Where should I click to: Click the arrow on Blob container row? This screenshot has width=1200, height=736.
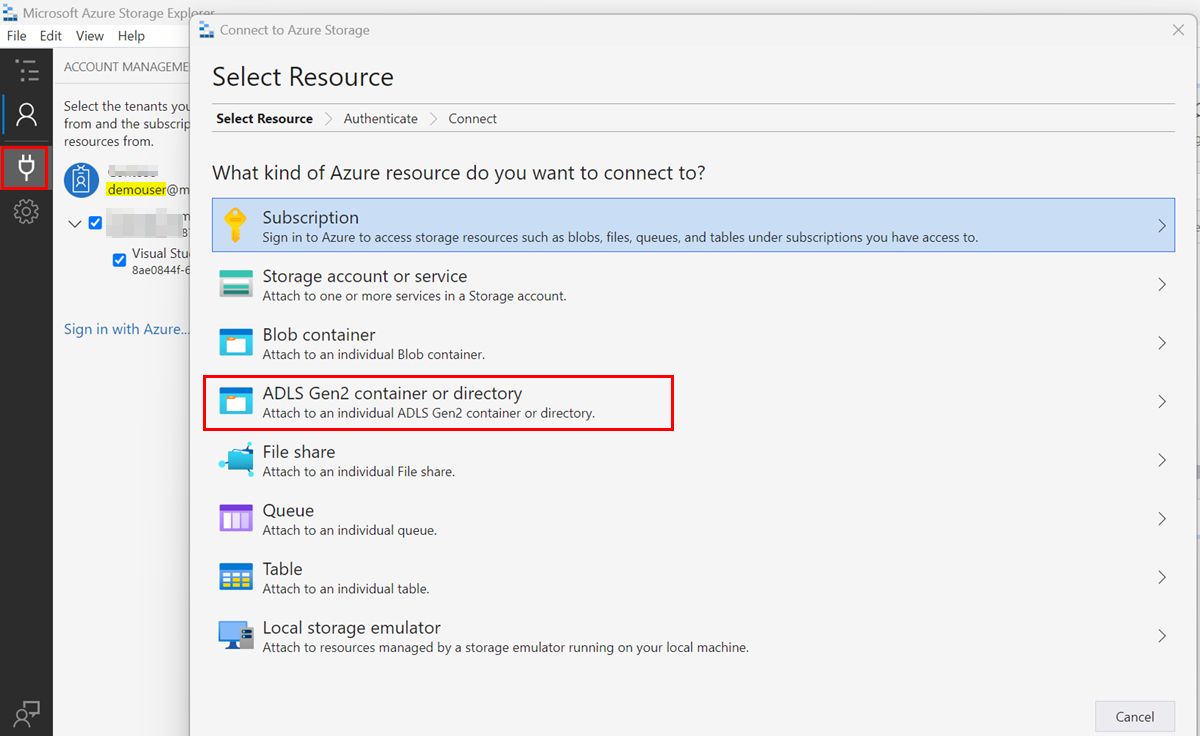(x=1161, y=343)
